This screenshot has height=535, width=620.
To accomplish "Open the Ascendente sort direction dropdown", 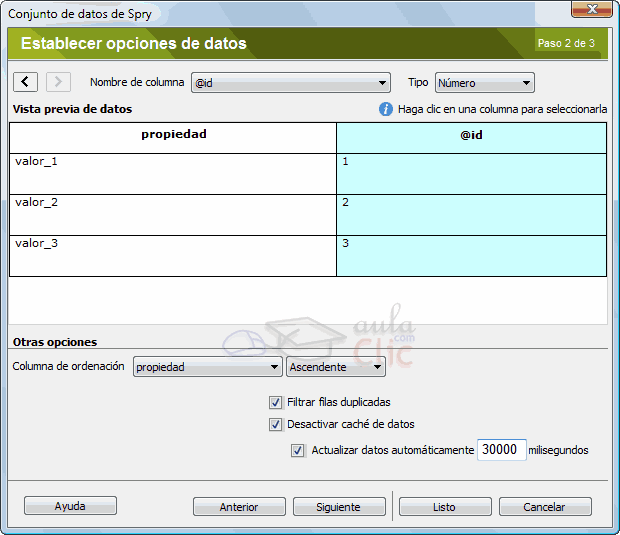I will click(335, 367).
